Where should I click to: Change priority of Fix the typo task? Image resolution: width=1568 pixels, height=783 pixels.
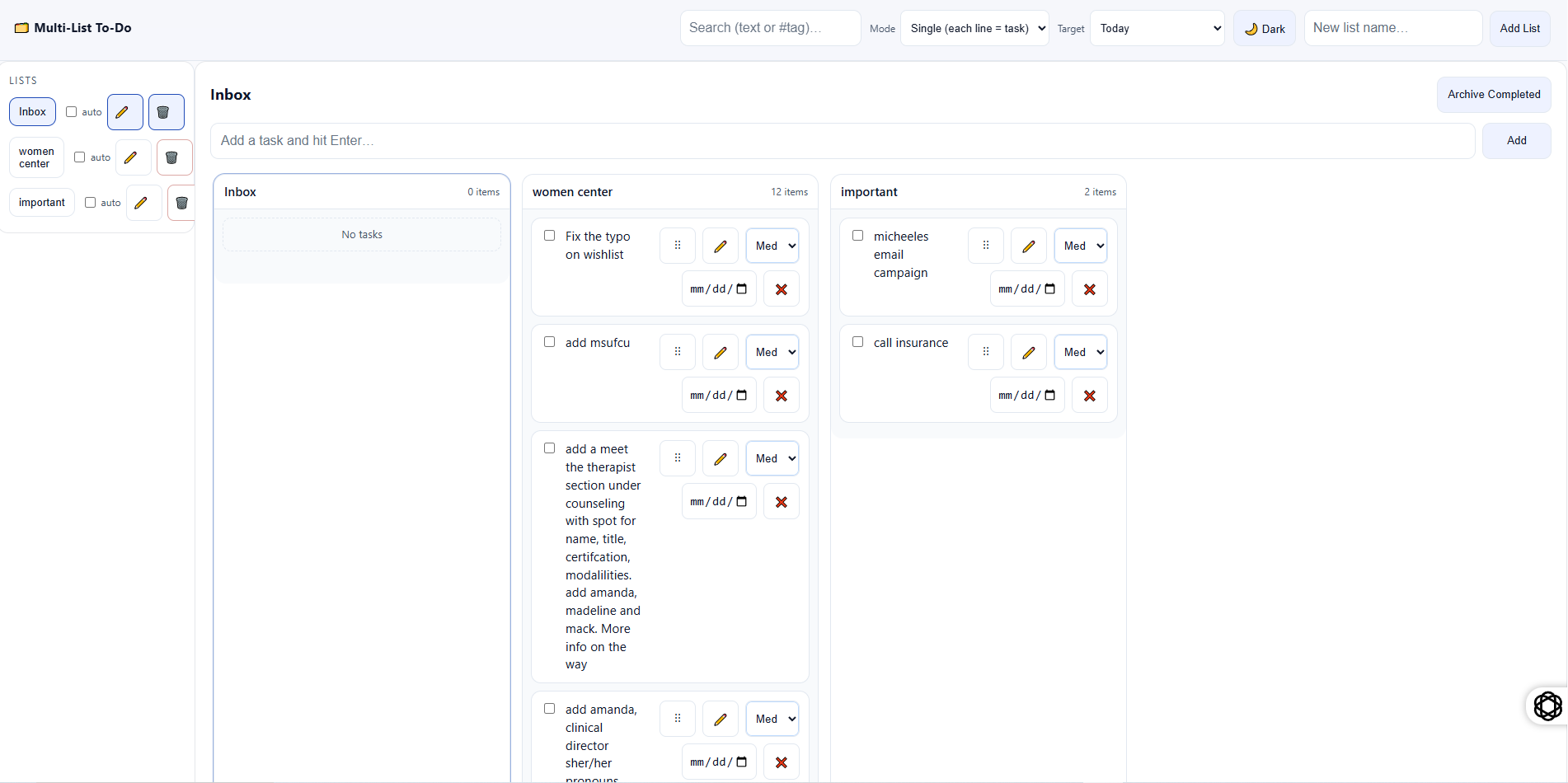click(772, 246)
